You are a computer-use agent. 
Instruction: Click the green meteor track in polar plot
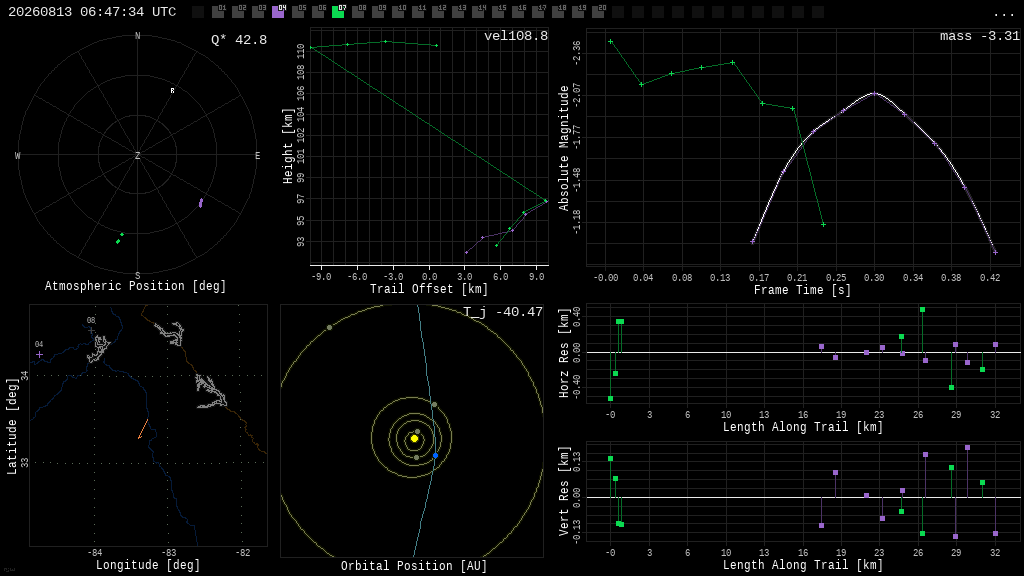tap(120, 238)
